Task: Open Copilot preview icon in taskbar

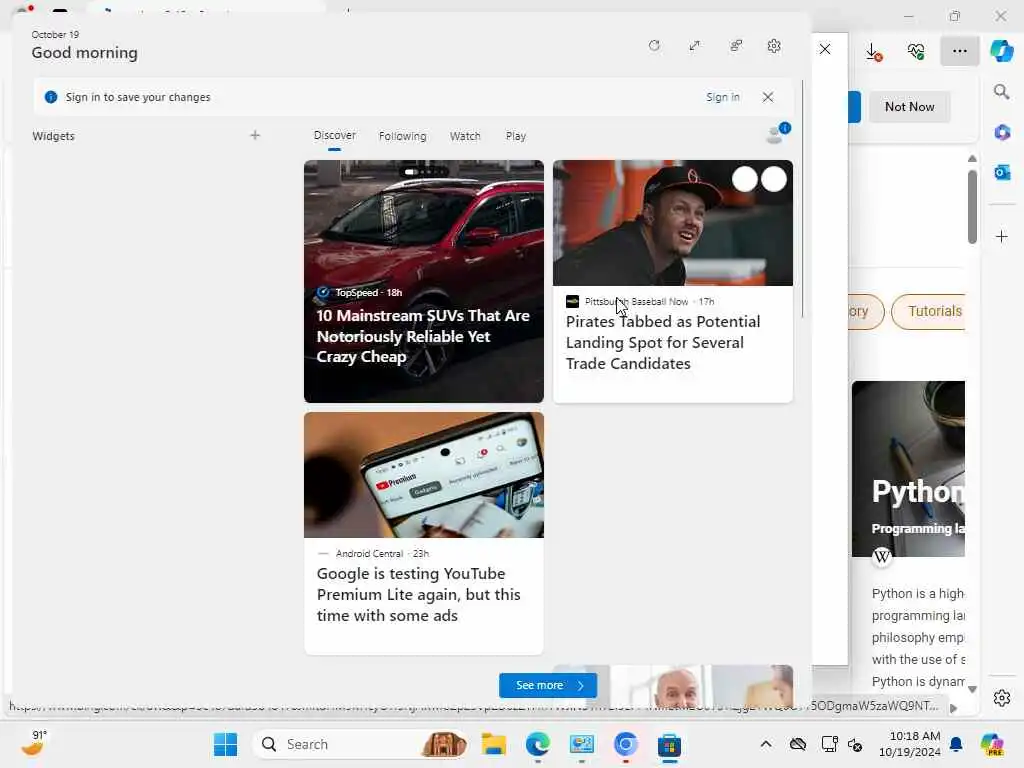Action: (x=992, y=744)
